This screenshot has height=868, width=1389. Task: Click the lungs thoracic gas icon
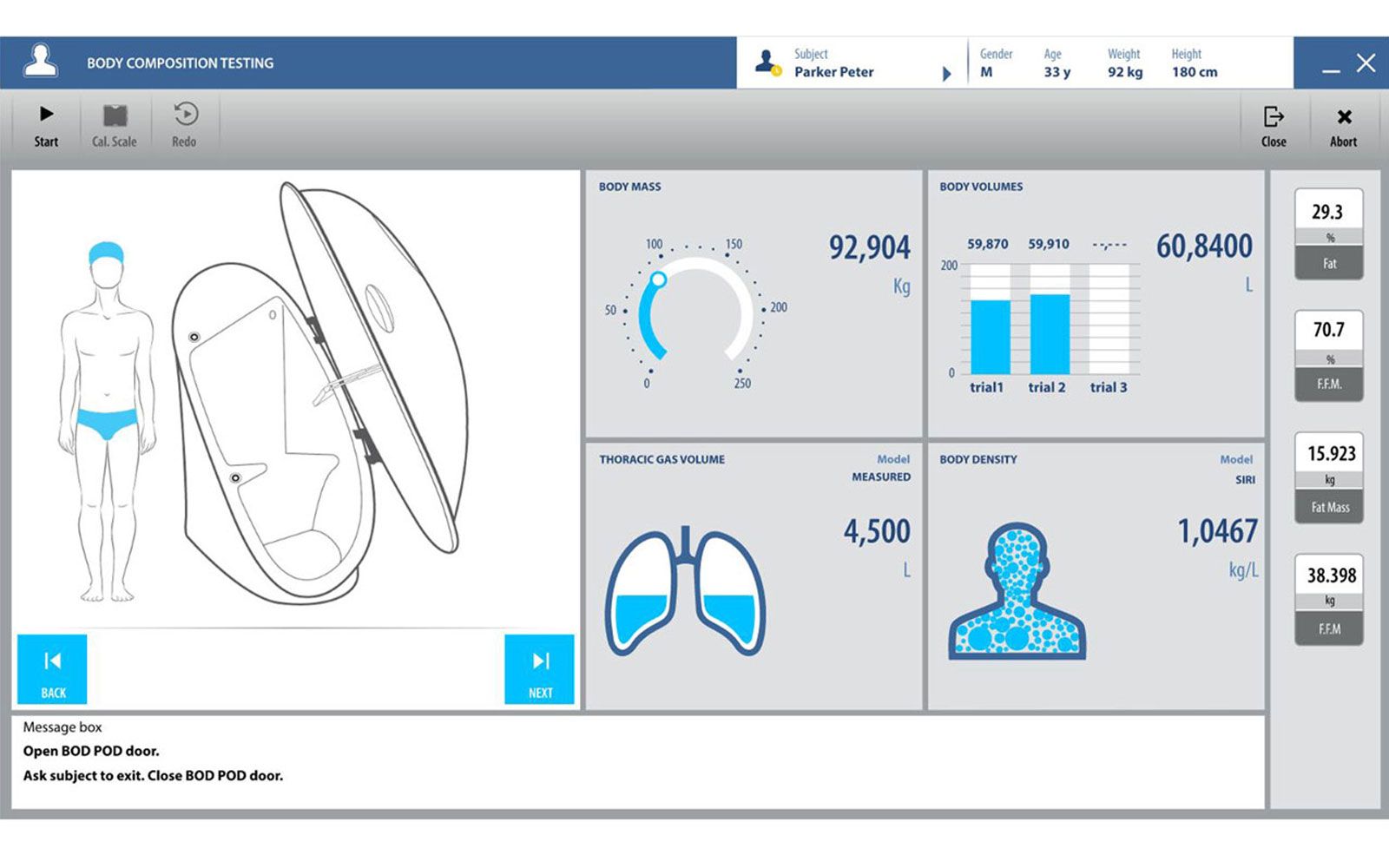pyautogui.click(x=685, y=592)
